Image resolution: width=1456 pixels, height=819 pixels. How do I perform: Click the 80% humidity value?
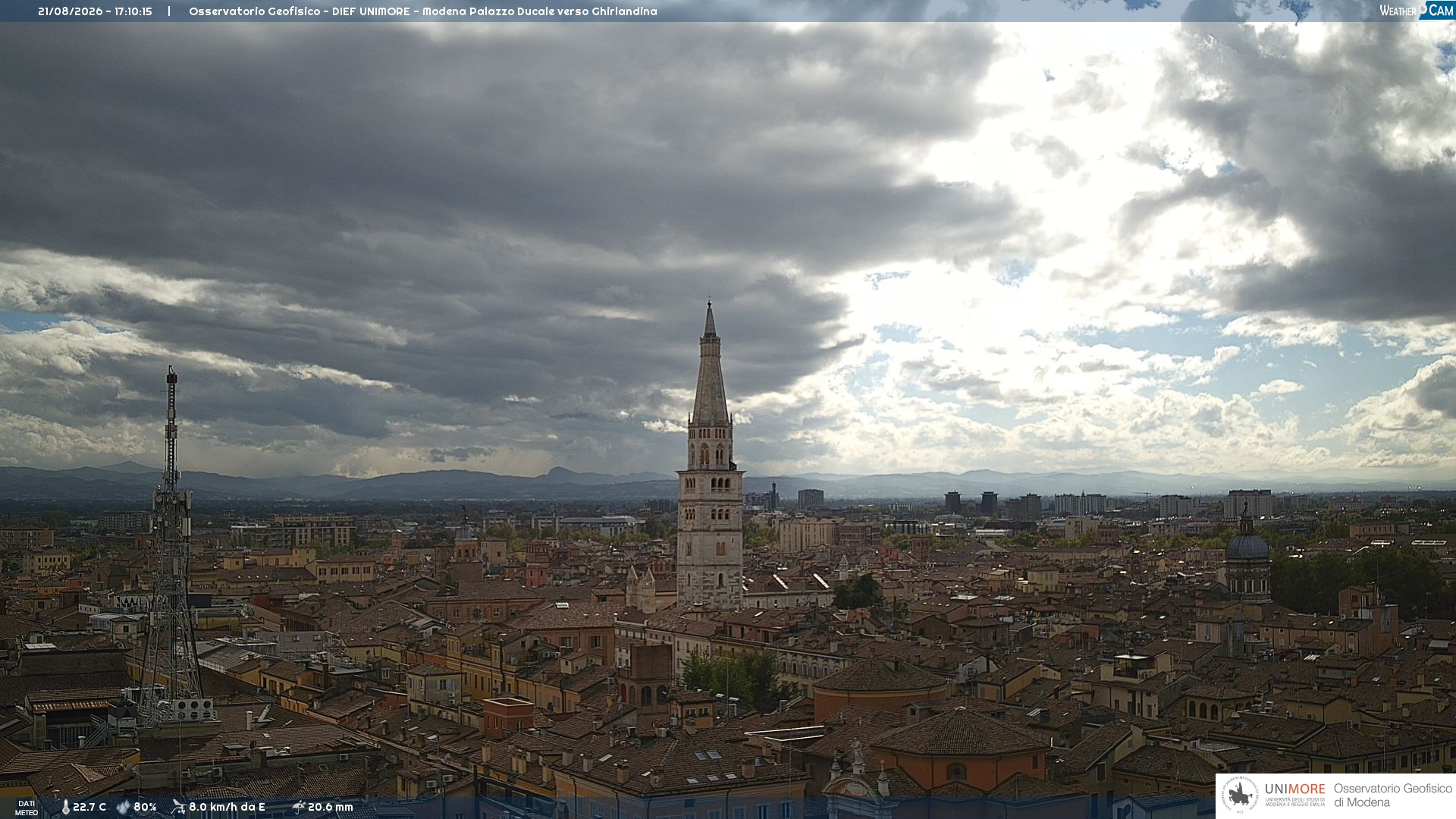145,807
